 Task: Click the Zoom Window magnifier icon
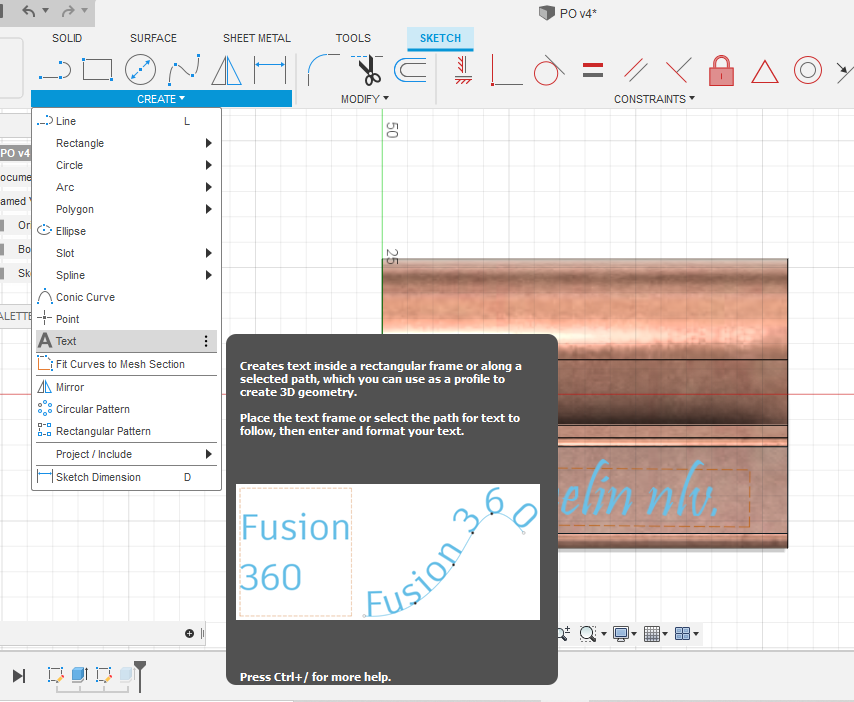coord(588,633)
